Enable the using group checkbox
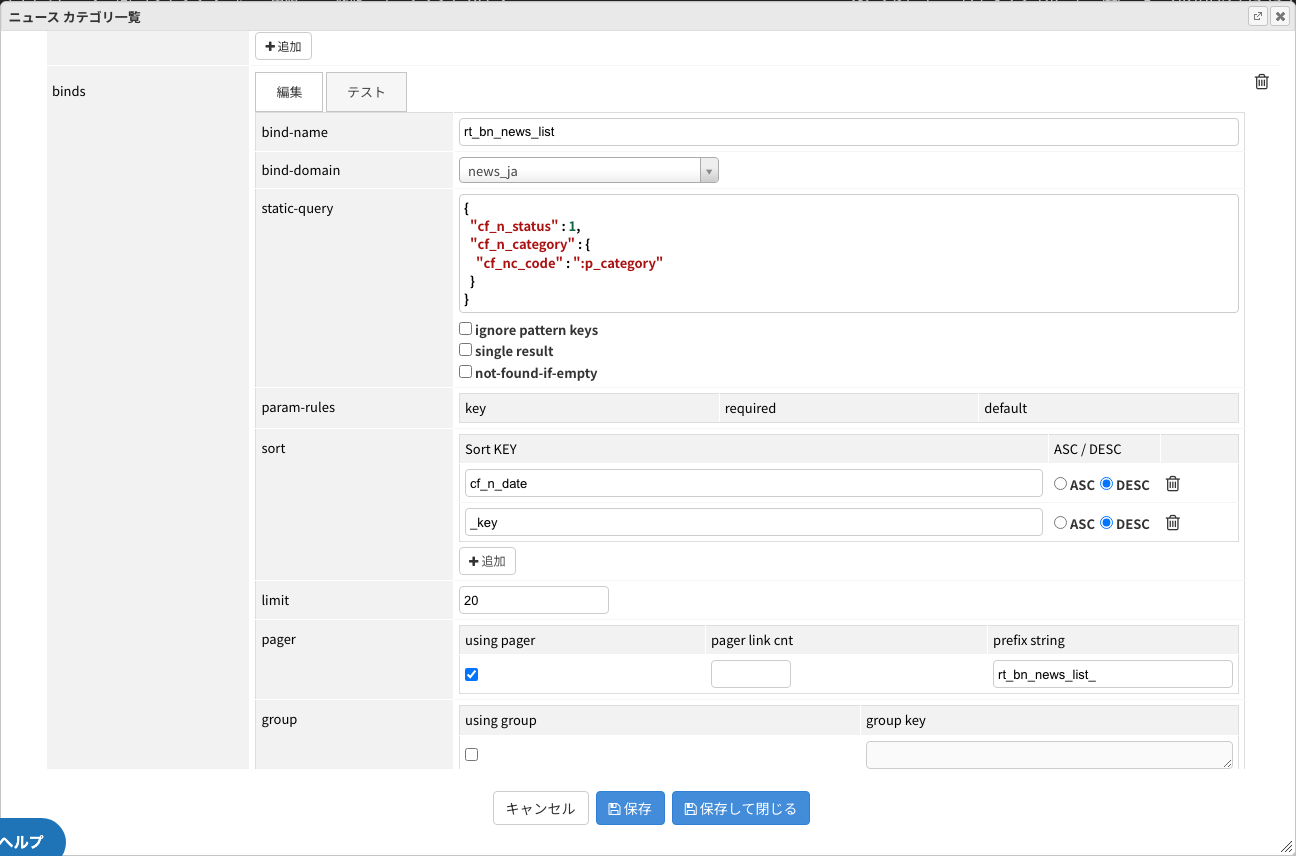1296x856 pixels. pyautogui.click(x=472, y=754)
